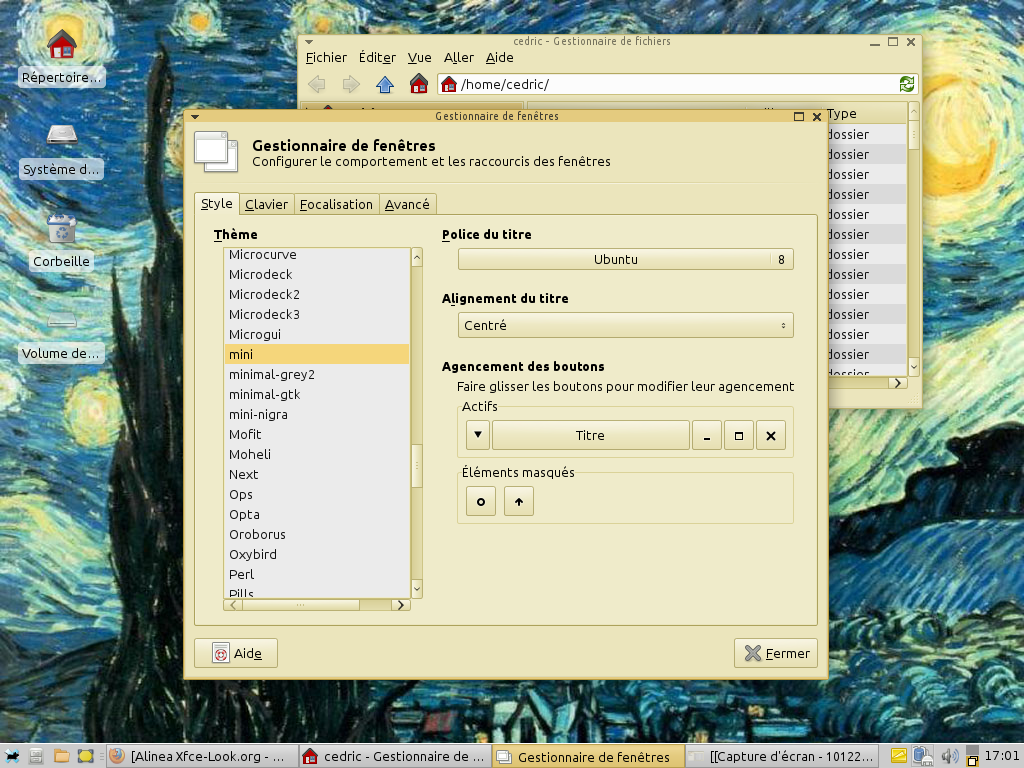Image resolution: width=1024 pixels, height=768 pixels.
Task: Open the window manager title-bar menu arrow
Action: point(195,117)
